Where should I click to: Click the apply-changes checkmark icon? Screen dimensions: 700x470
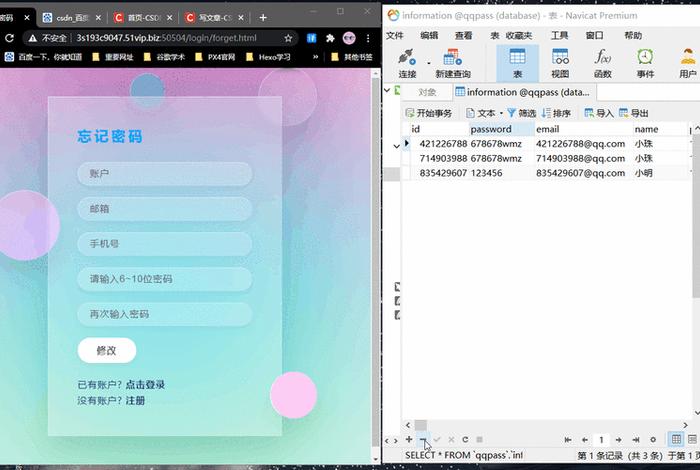(x=437, y=440)
